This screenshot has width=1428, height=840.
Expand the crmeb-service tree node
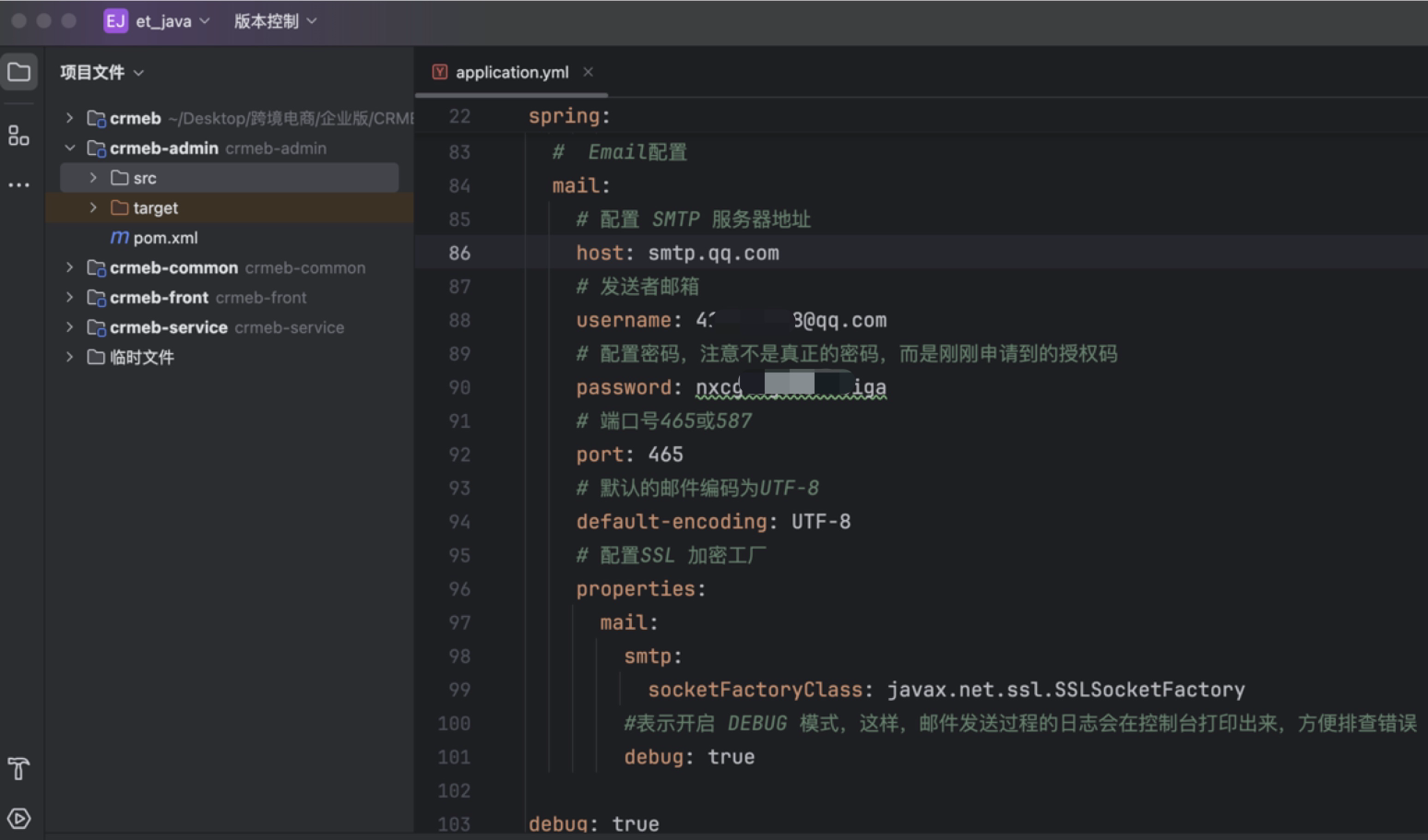69,327
